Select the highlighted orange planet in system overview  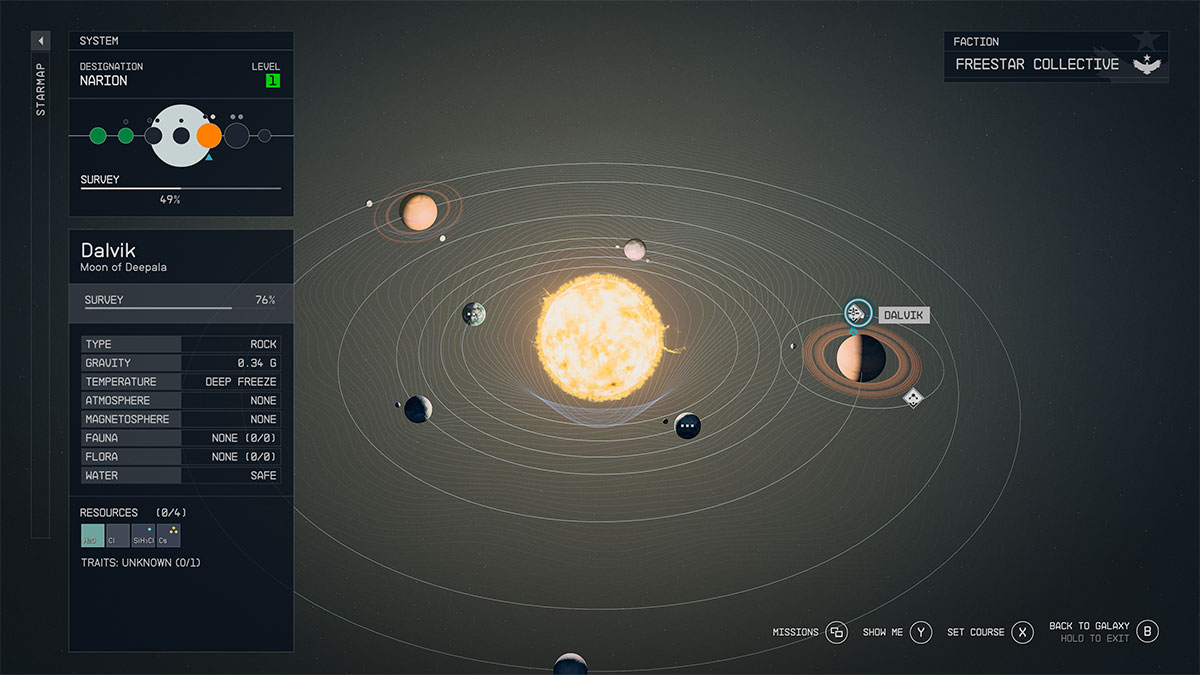coord(209,134)
